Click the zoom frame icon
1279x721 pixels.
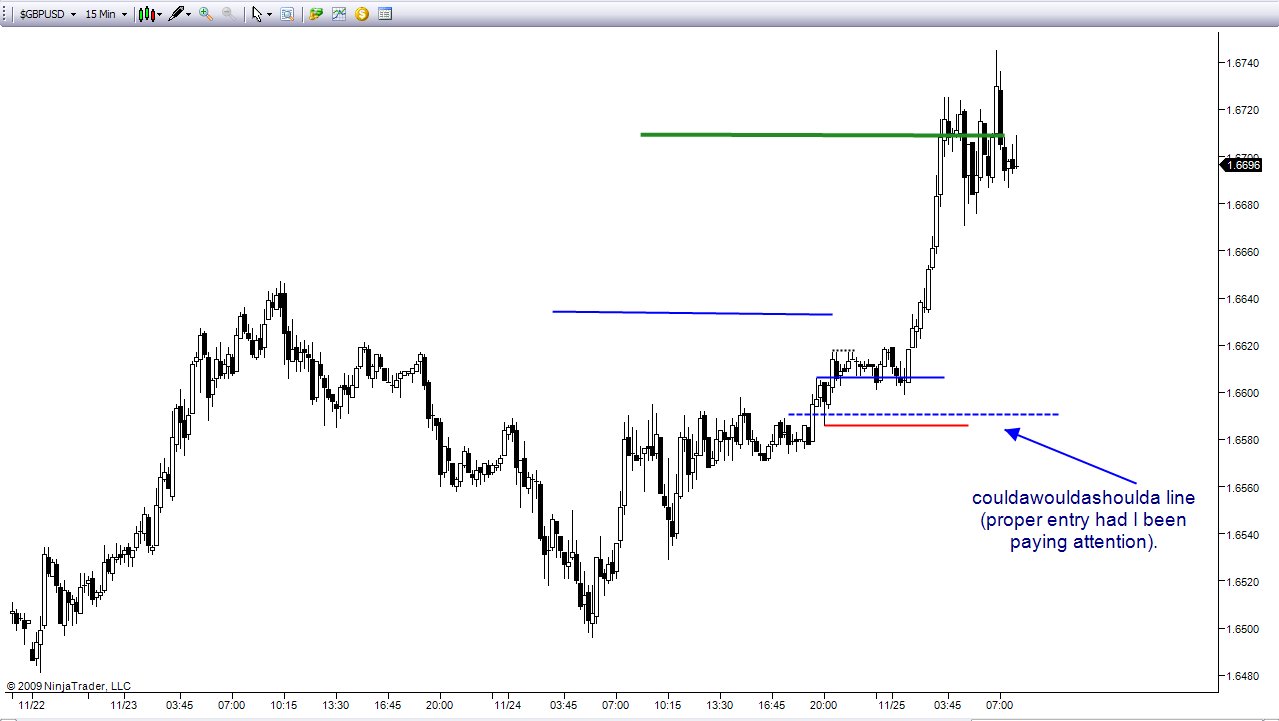(287, 14)
